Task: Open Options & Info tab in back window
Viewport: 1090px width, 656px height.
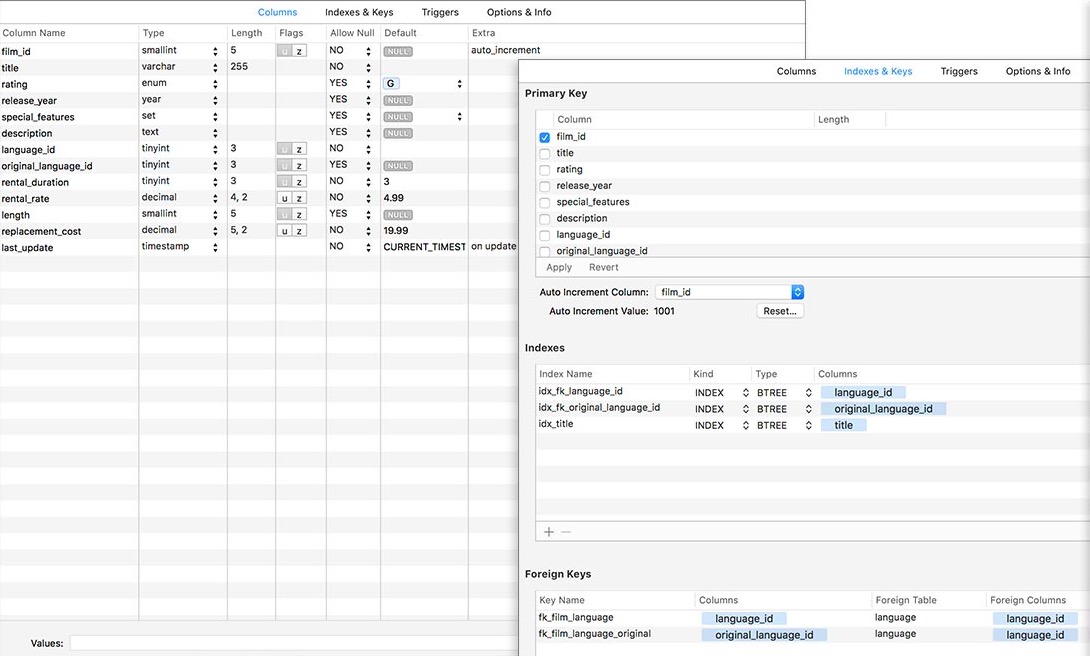Action: coord(519,12)
